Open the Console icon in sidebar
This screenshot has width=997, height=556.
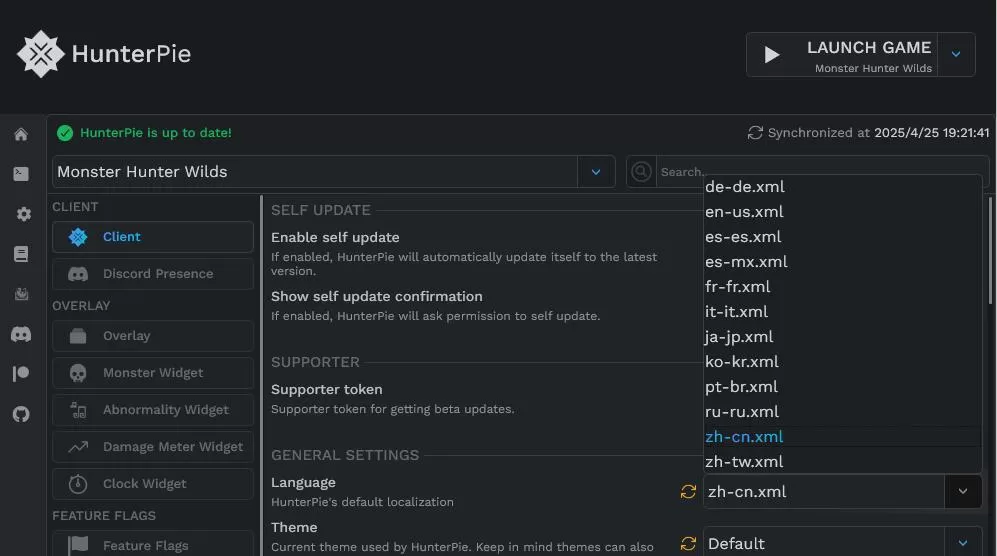[21, 174]
